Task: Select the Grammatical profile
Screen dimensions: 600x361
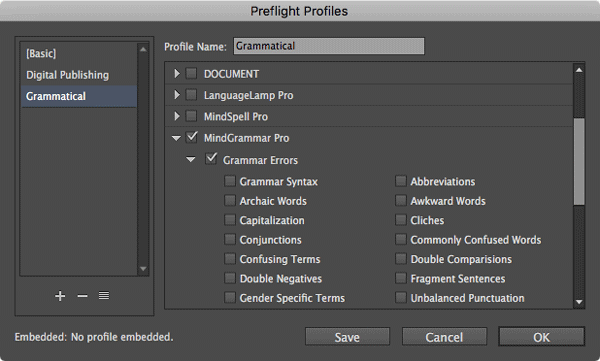Action: click(x=79, y=96)
